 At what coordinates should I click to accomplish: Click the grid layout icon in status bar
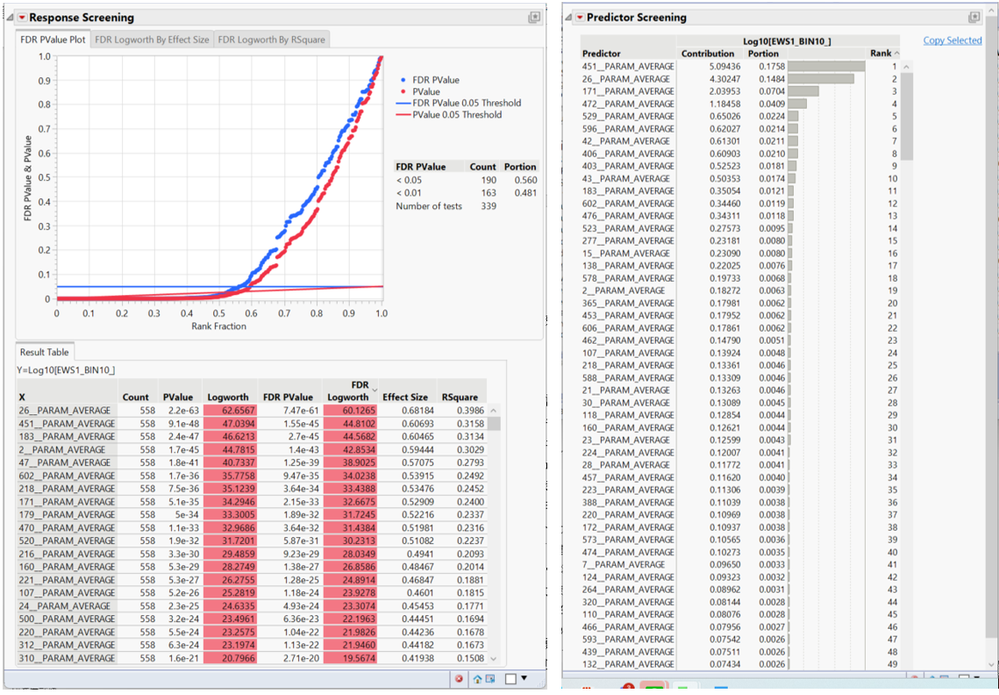[492, 678]
